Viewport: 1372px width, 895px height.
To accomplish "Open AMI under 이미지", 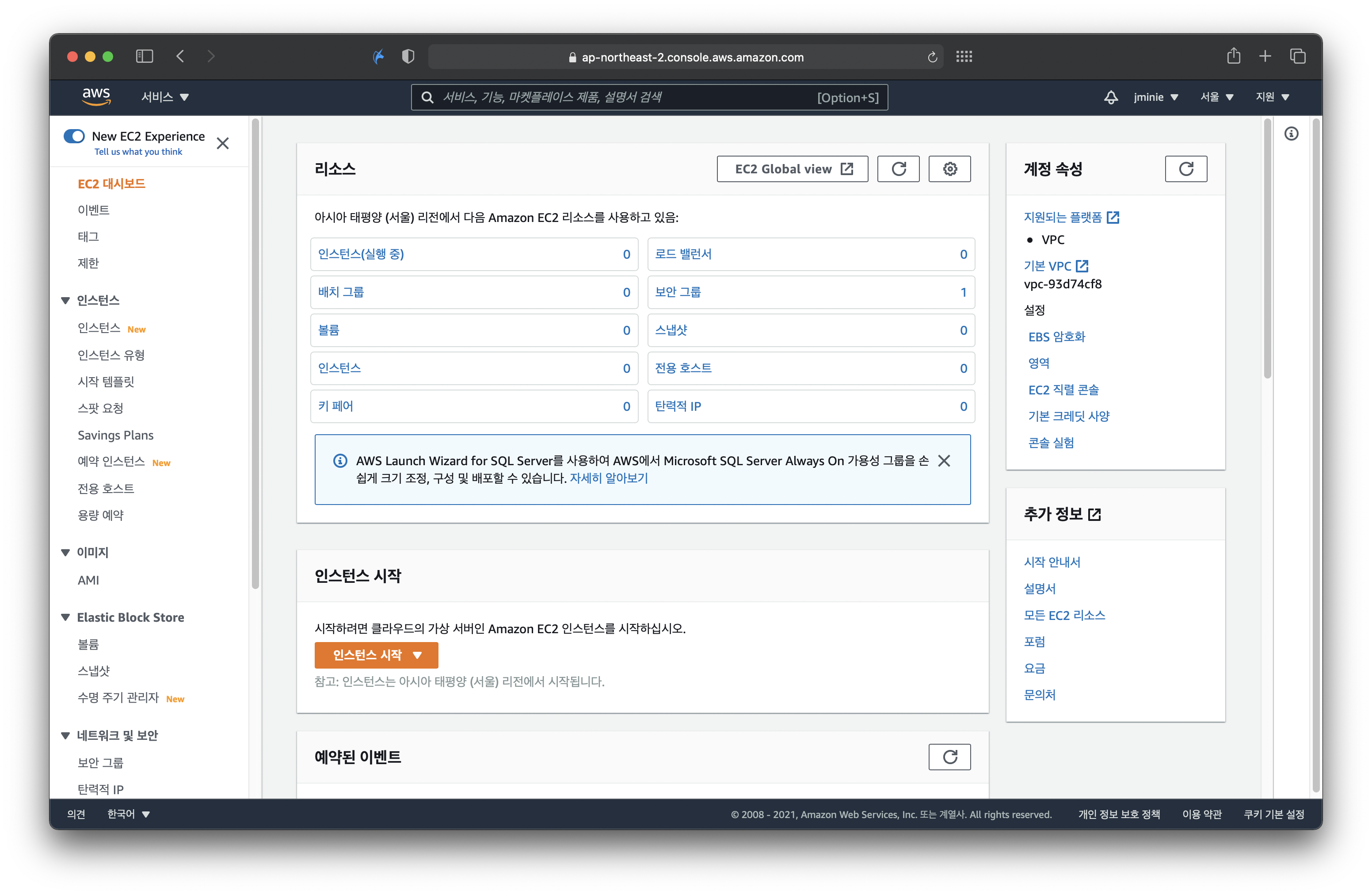I will [88, 580].
